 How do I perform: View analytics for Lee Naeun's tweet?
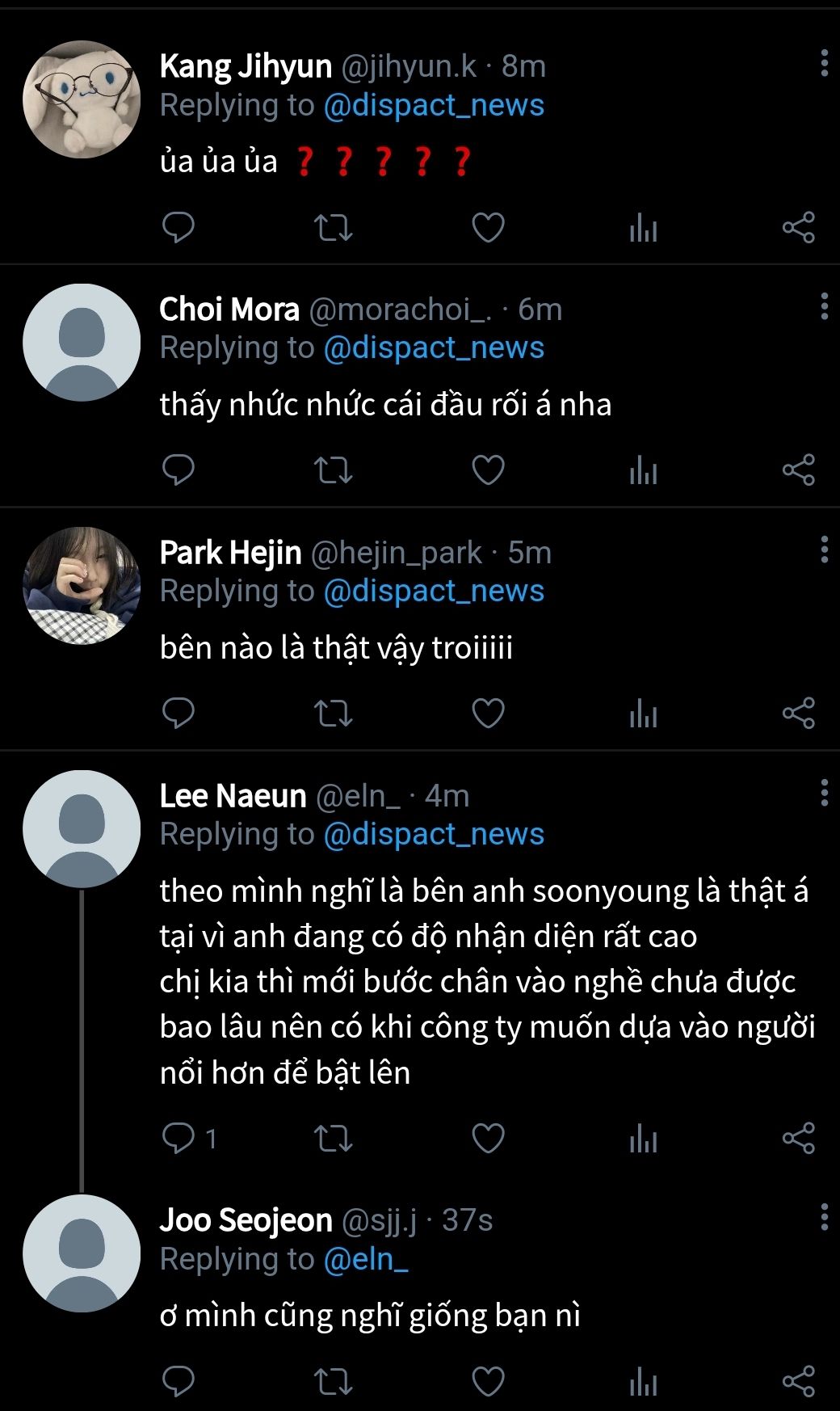[x=643, y=1139]
